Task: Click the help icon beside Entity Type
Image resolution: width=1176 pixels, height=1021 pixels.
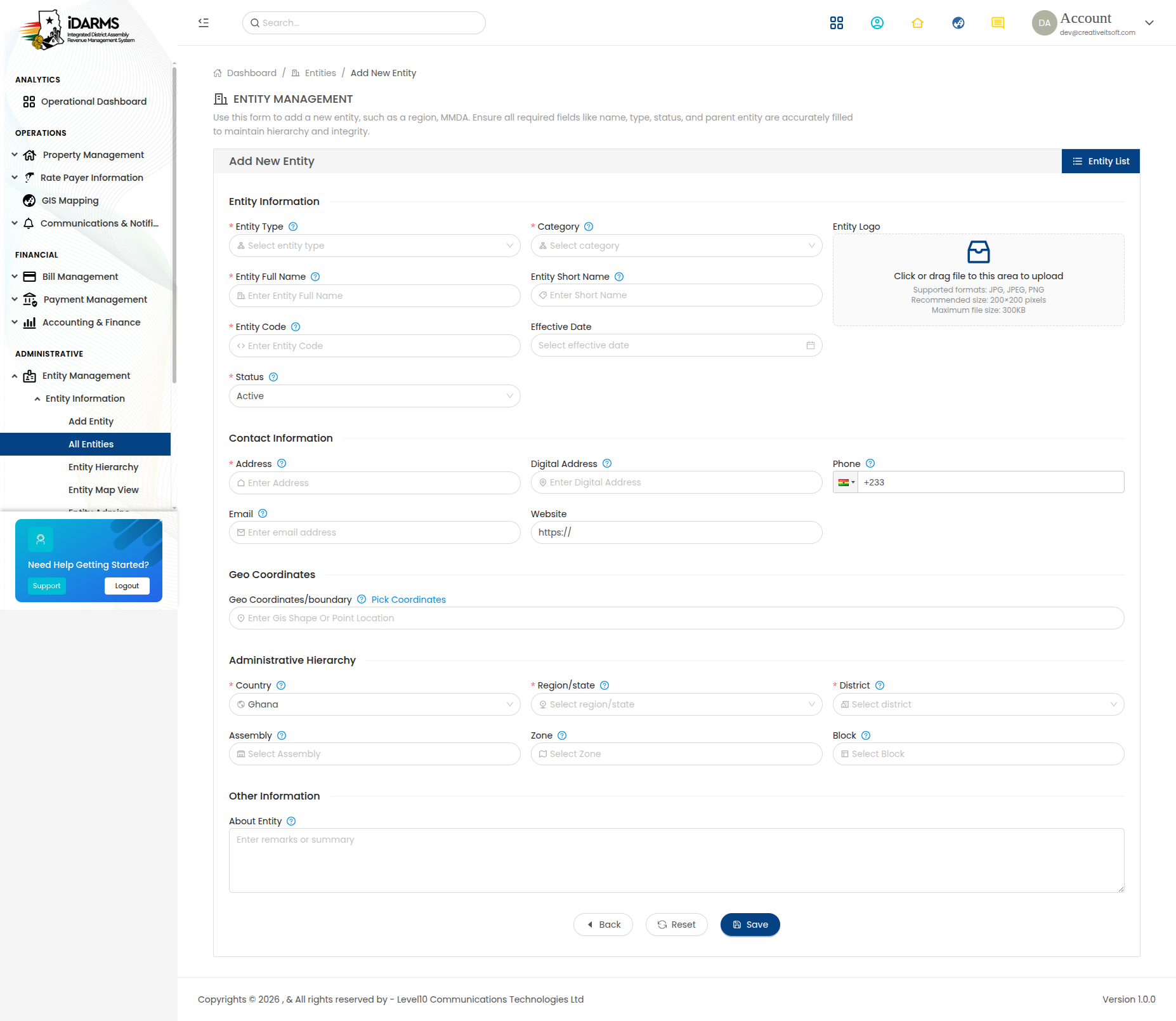Action: pos(293,227)
